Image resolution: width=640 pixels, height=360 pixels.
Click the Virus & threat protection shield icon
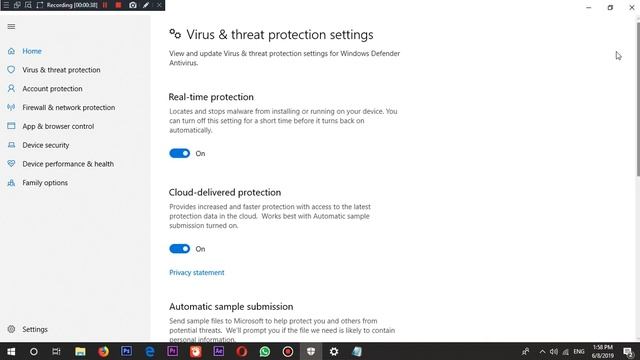tap(11, 70)
